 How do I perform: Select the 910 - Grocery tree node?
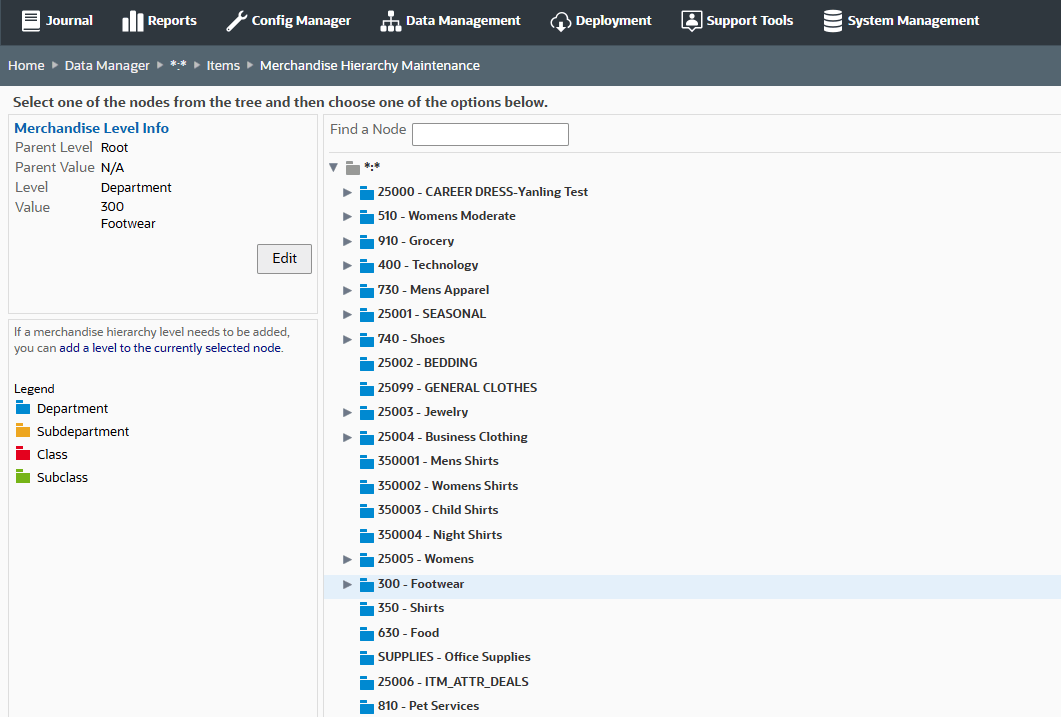coord(414,240)
